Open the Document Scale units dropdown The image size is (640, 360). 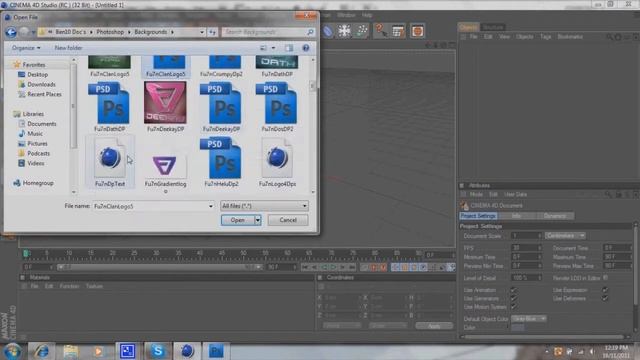click(x=565, y=236)
